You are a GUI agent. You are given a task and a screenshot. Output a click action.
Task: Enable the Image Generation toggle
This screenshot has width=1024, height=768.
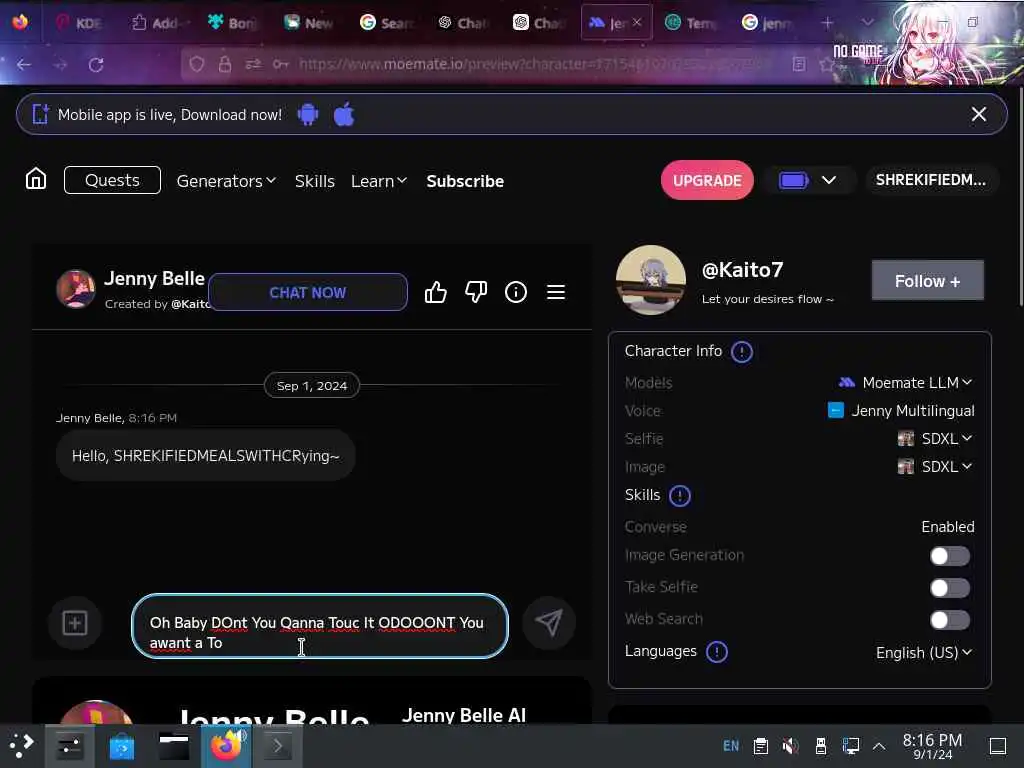pyautogui.click(x=950, y=556)
